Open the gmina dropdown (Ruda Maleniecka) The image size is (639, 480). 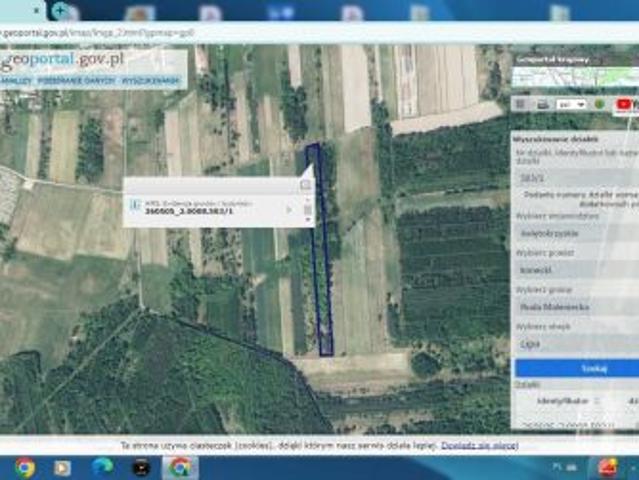coord(577,307)
